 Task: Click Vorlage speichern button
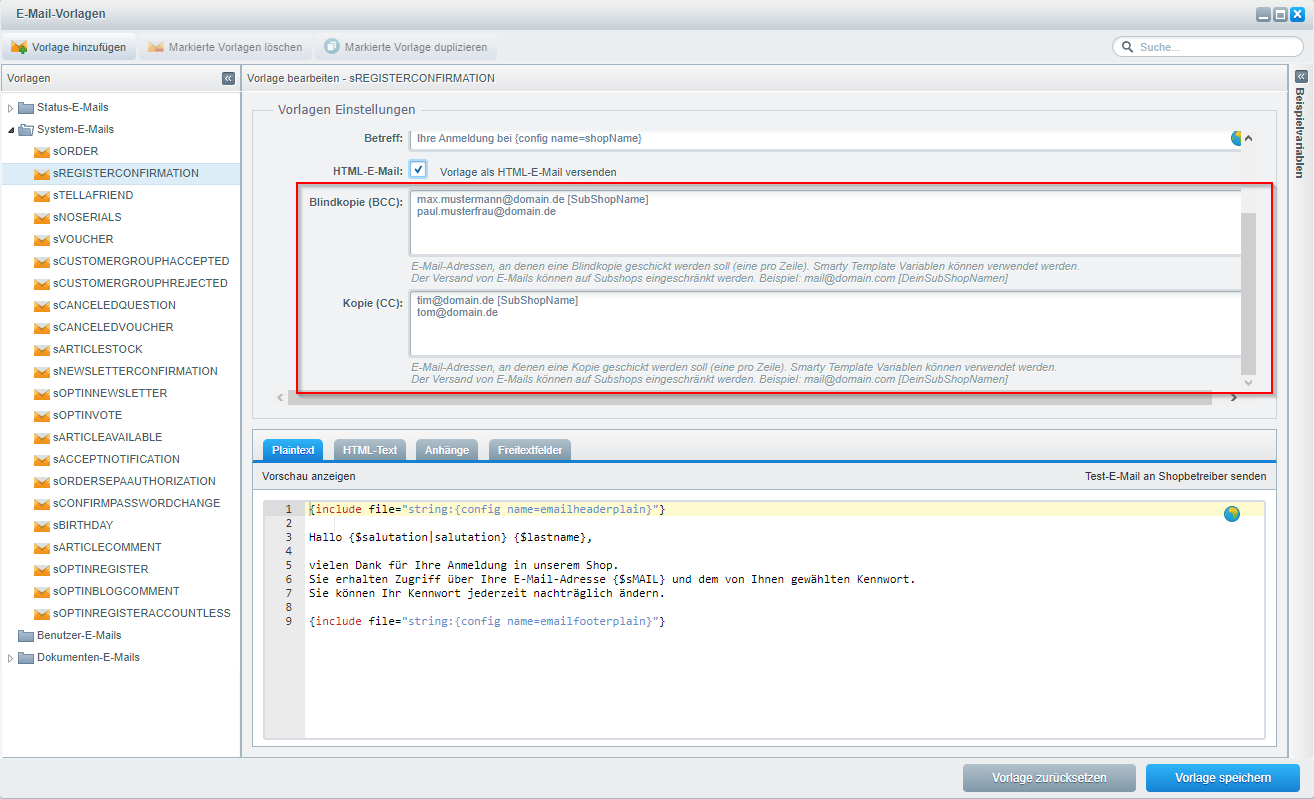(1223, 778)
